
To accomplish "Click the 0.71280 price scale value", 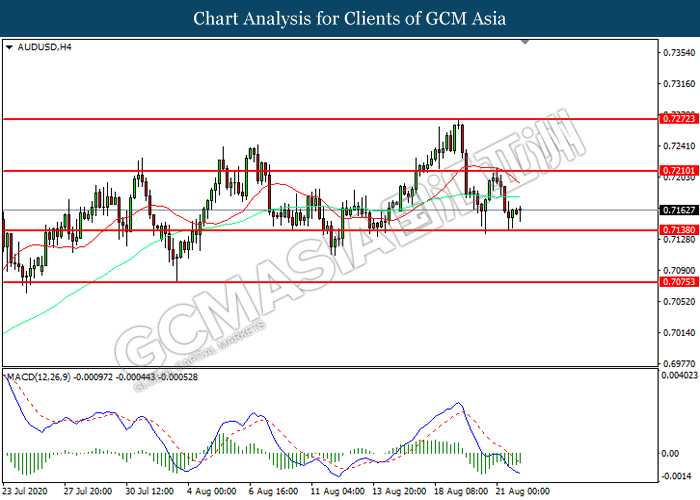I will click(679, 240).
